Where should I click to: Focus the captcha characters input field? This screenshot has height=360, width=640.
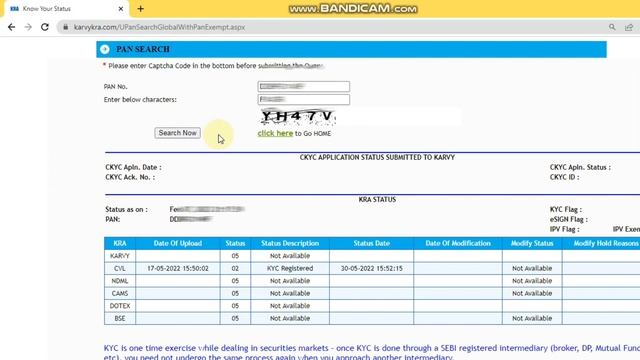(x=304, y=100)
